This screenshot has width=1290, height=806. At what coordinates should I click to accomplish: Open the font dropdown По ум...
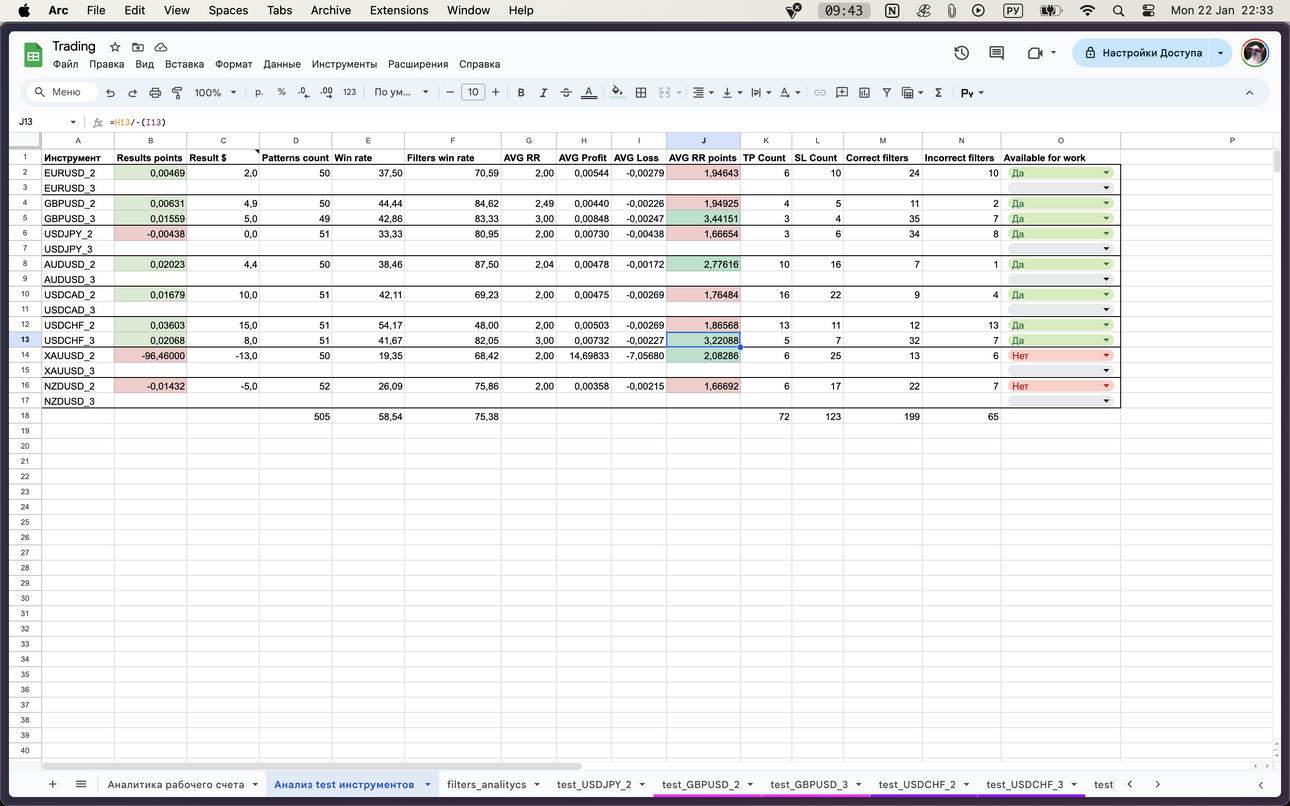(x=401, y=92)
